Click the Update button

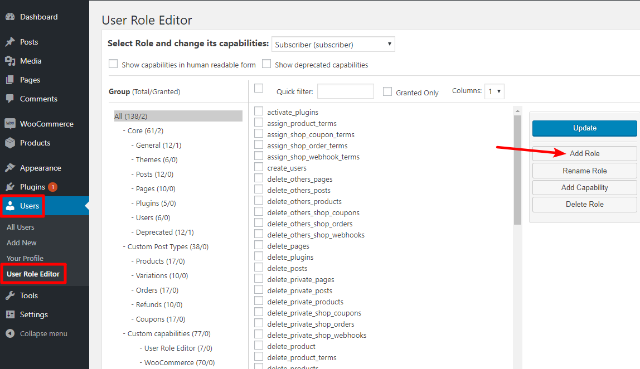click(584, 128)
